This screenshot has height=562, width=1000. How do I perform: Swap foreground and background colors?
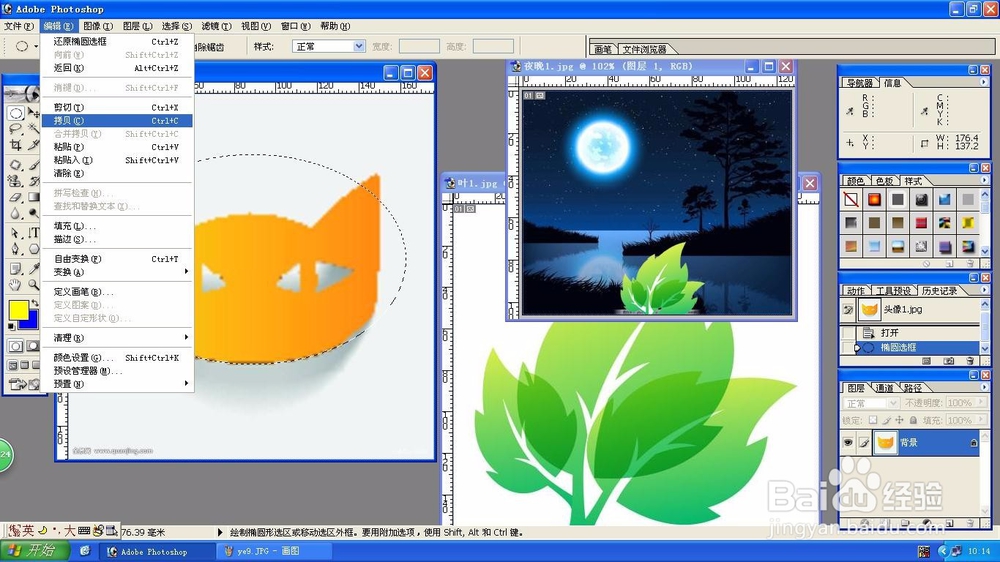click(34, 303)
